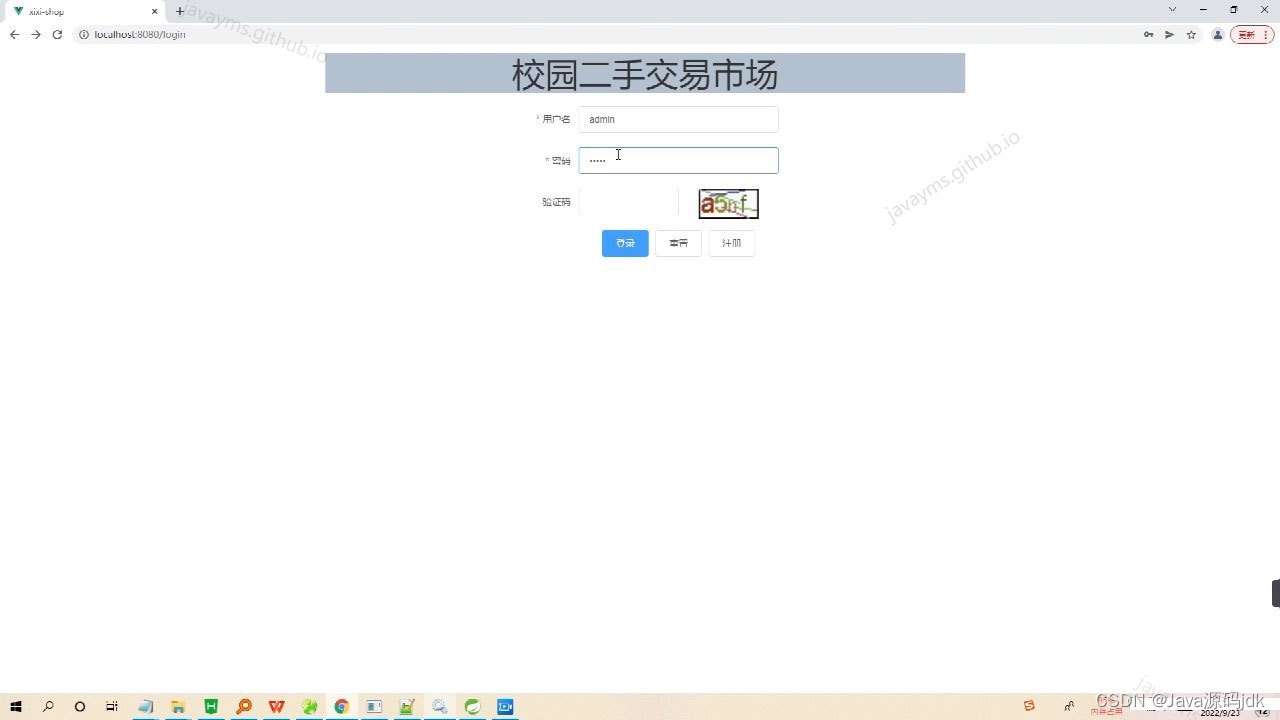Open the blue video recorder taskbar icon

click(505, 706)
